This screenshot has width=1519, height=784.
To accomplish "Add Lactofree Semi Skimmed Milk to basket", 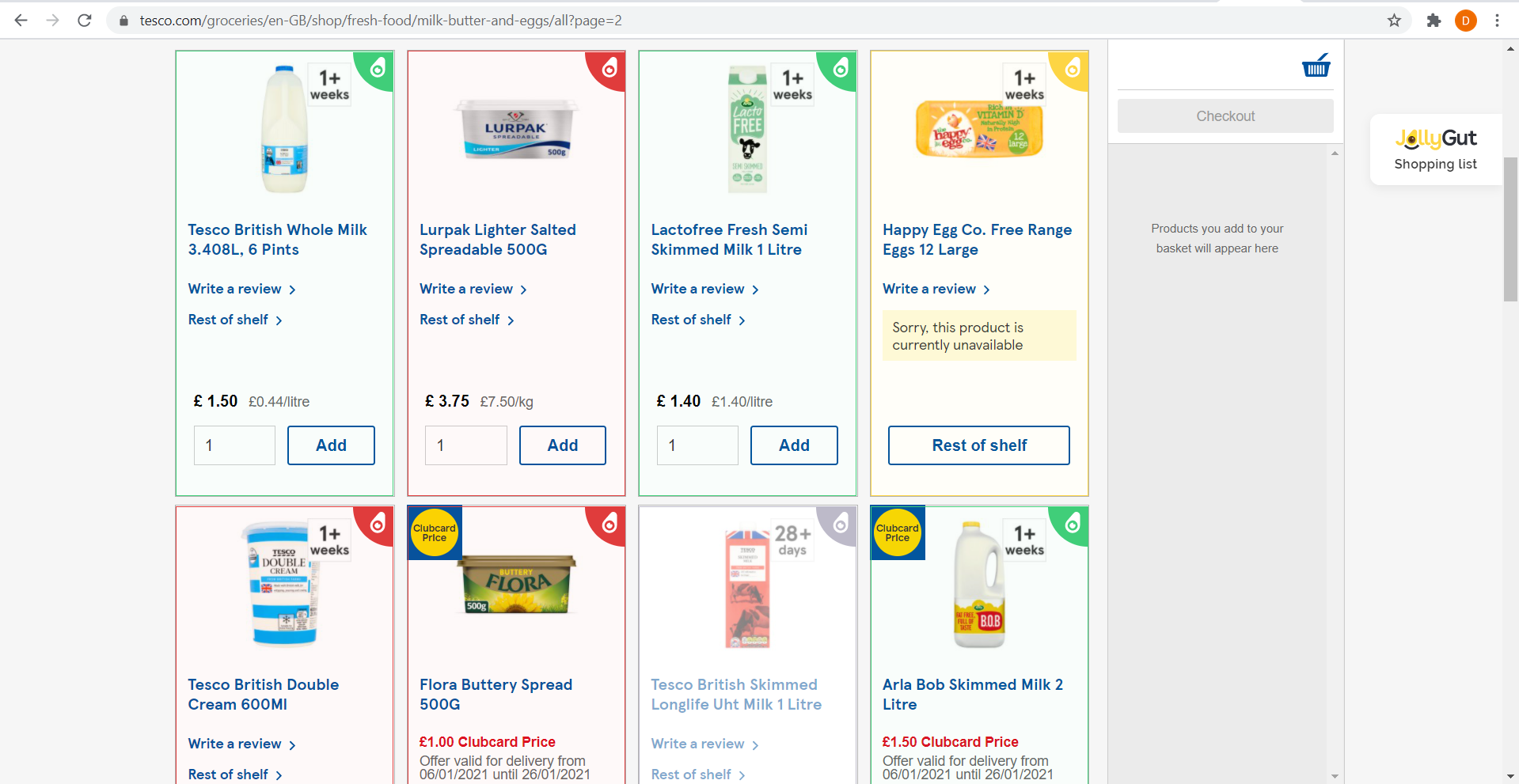I will 794,445.
